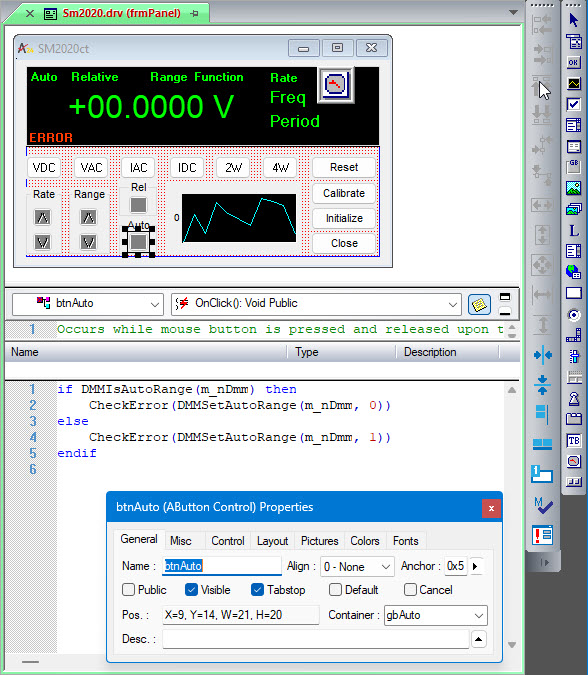Screen dimensions: 588x675
Task: Expand the Desc. field with up arrow button
Action: [x=479, y=639]
